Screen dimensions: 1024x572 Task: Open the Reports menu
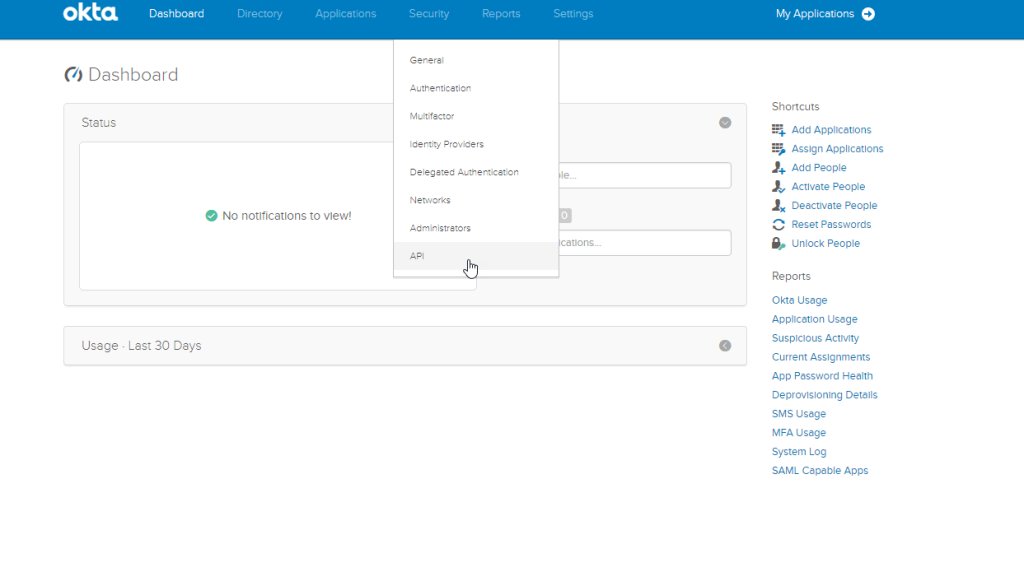point(501,14)
